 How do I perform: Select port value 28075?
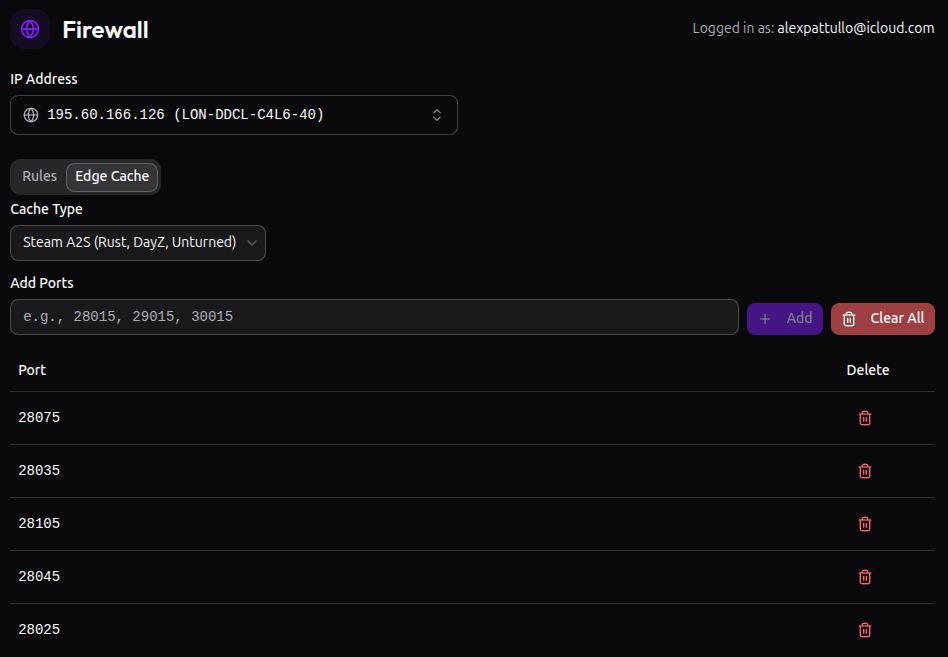(x=39, y=418)
